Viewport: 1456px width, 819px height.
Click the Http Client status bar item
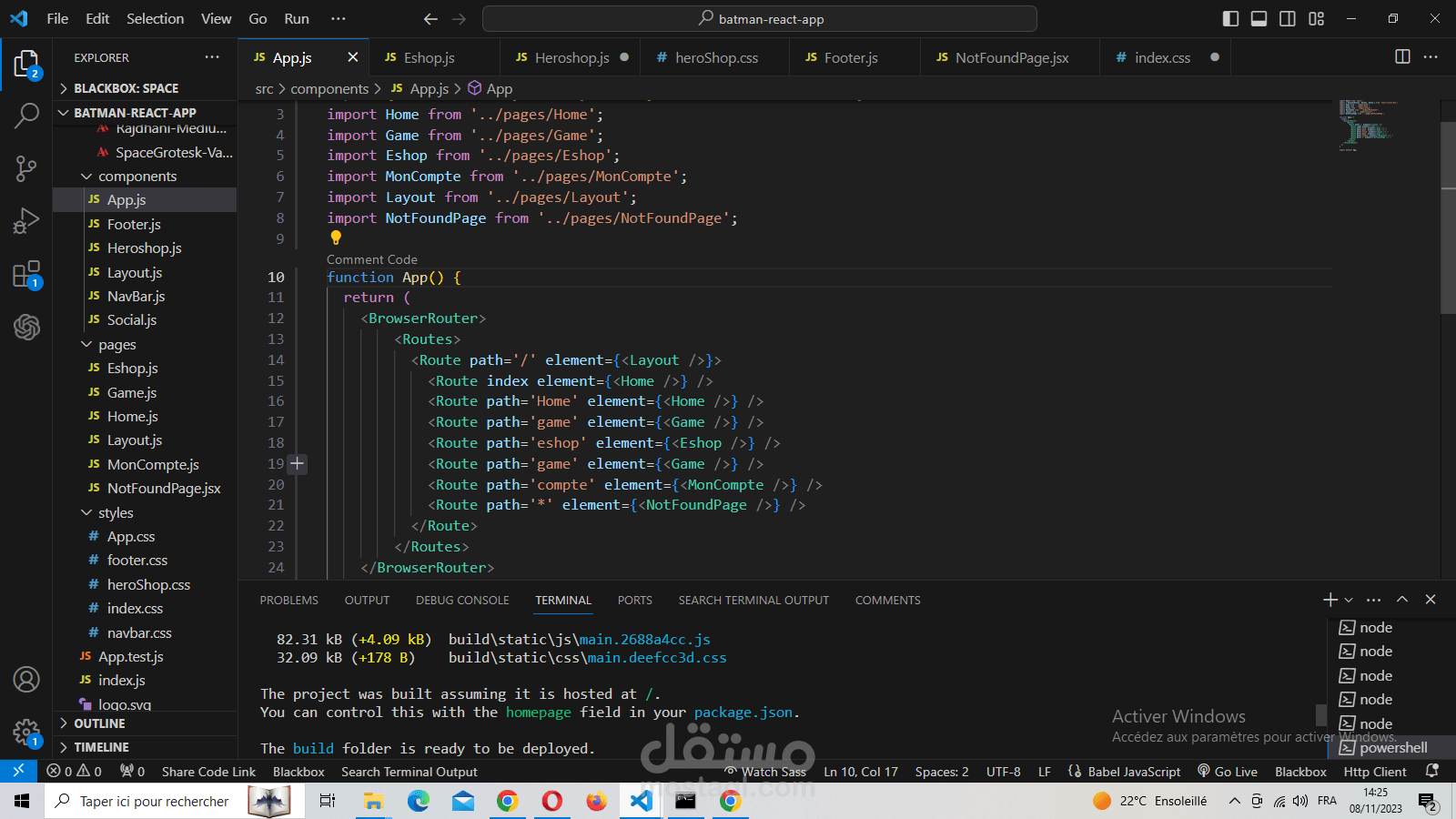1375,771
